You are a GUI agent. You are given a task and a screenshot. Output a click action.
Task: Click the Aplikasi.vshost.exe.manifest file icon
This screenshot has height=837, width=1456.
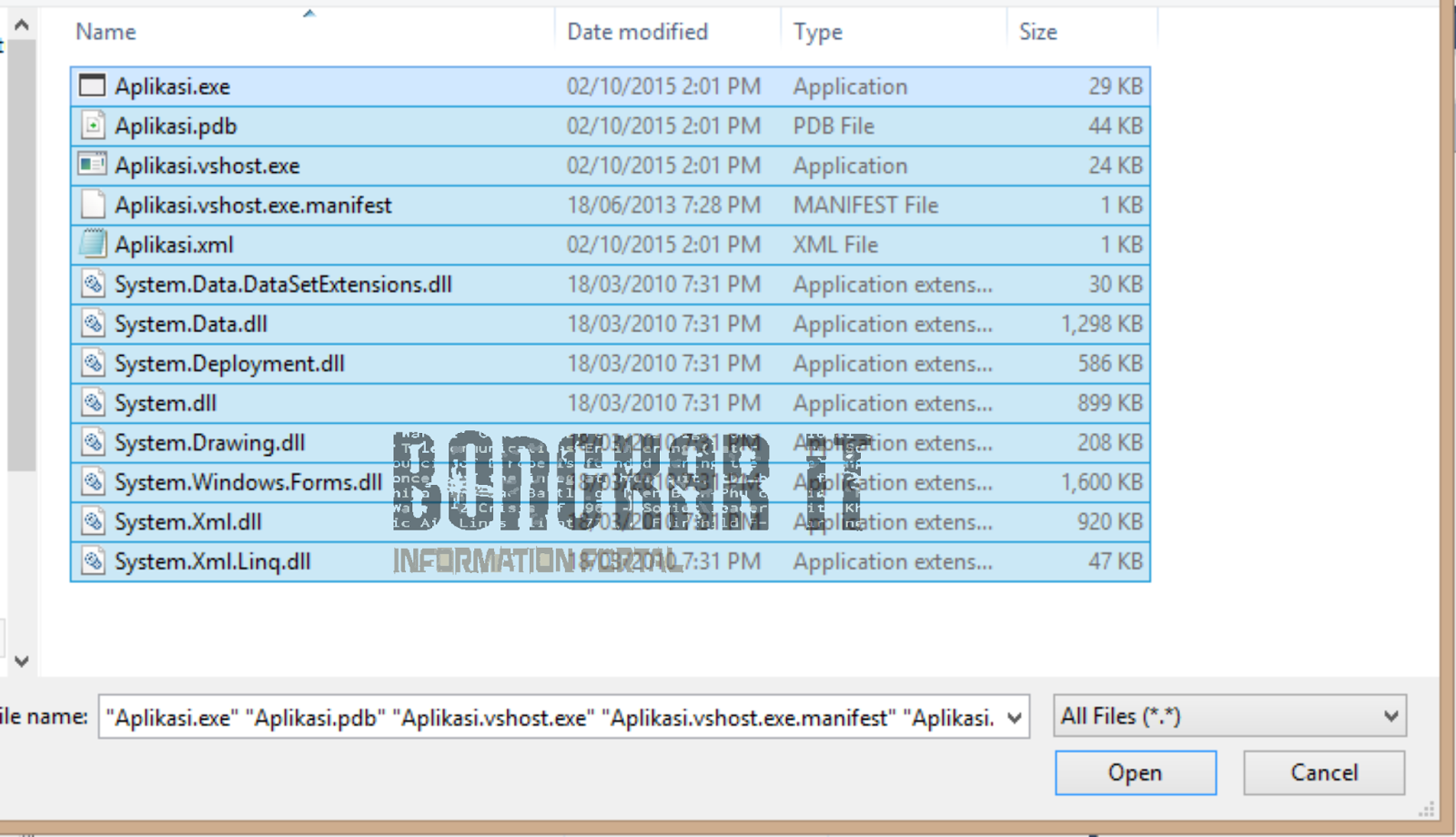pyautogui.click(x=92, y=204)
